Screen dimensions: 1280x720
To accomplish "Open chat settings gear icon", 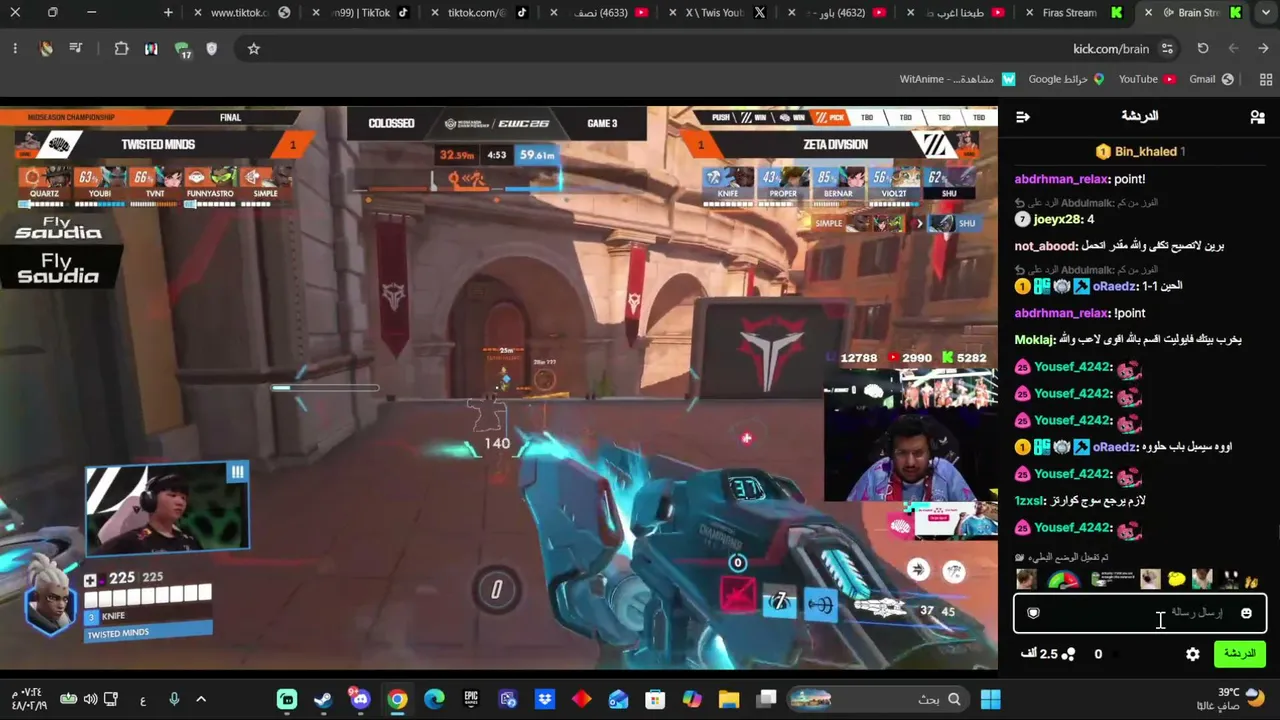I will click(x=1193, y=654).
